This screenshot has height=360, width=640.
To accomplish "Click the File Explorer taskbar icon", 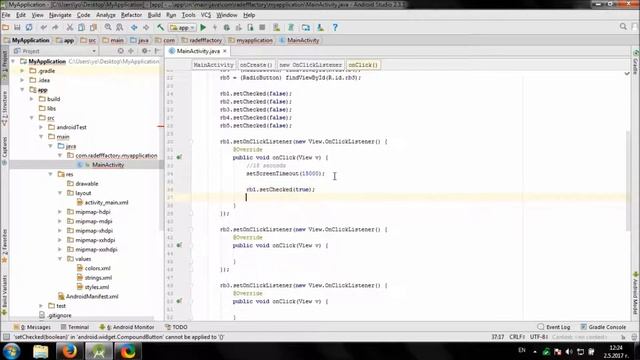I will [x=40, y=351].
